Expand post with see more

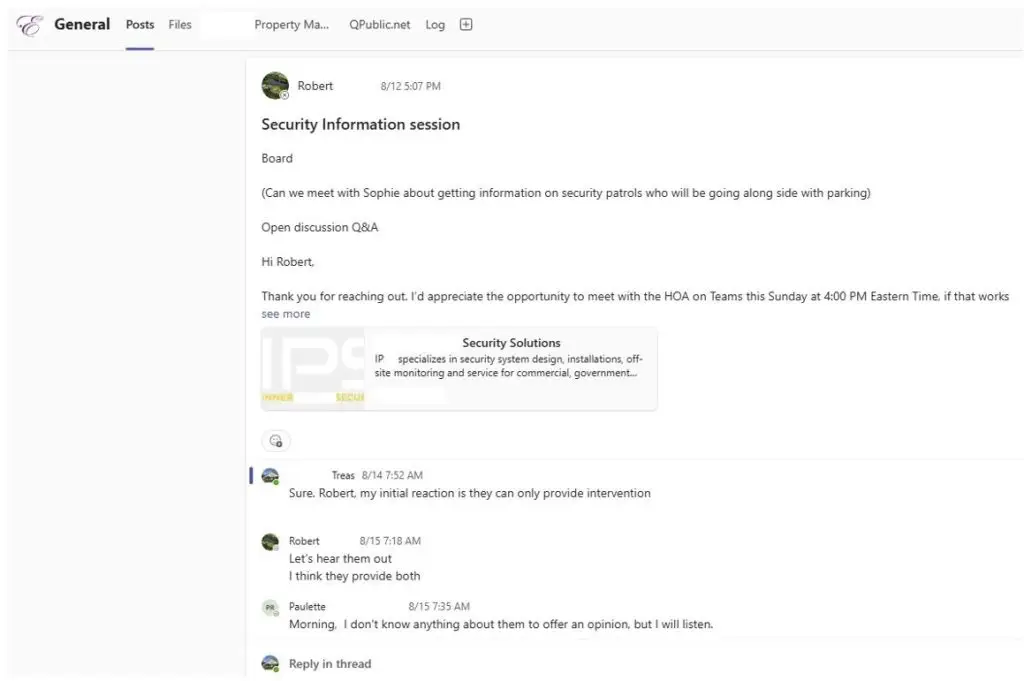pyautogui.click(x=285, y=314)
